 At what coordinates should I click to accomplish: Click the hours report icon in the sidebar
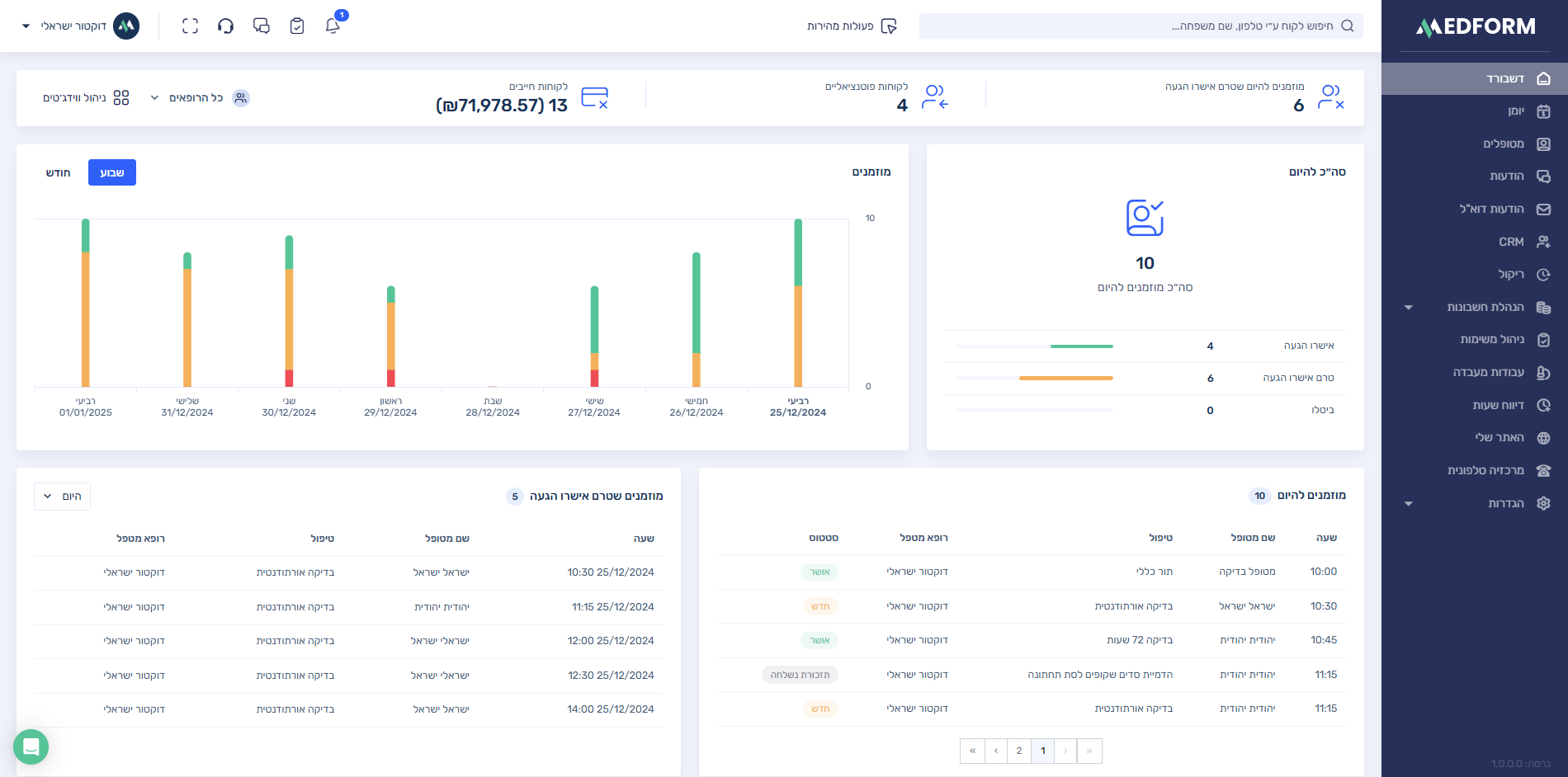tap(1544, 405)
